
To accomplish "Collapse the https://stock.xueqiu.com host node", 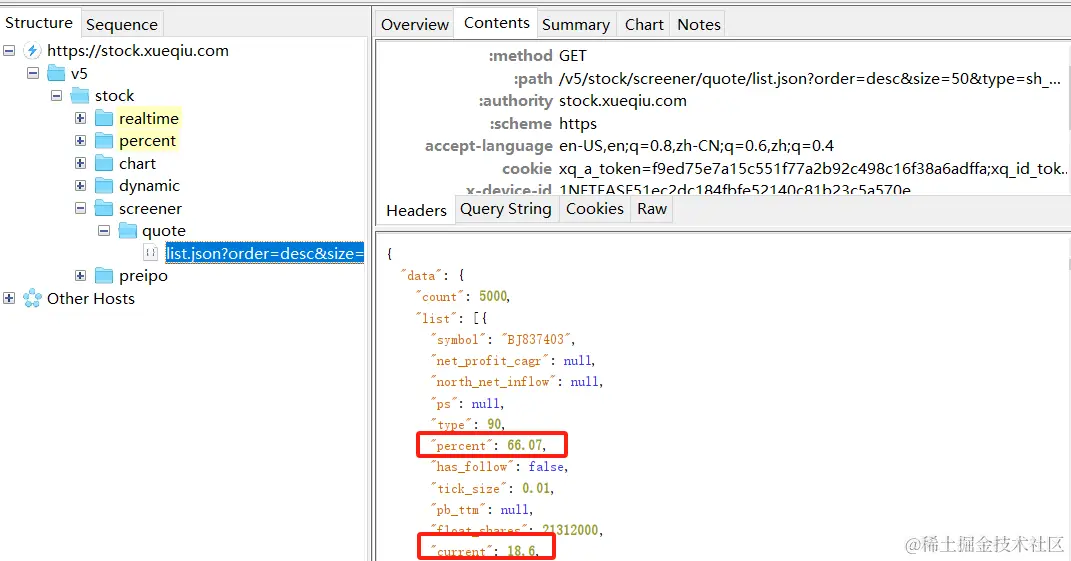I will (9, 51).
